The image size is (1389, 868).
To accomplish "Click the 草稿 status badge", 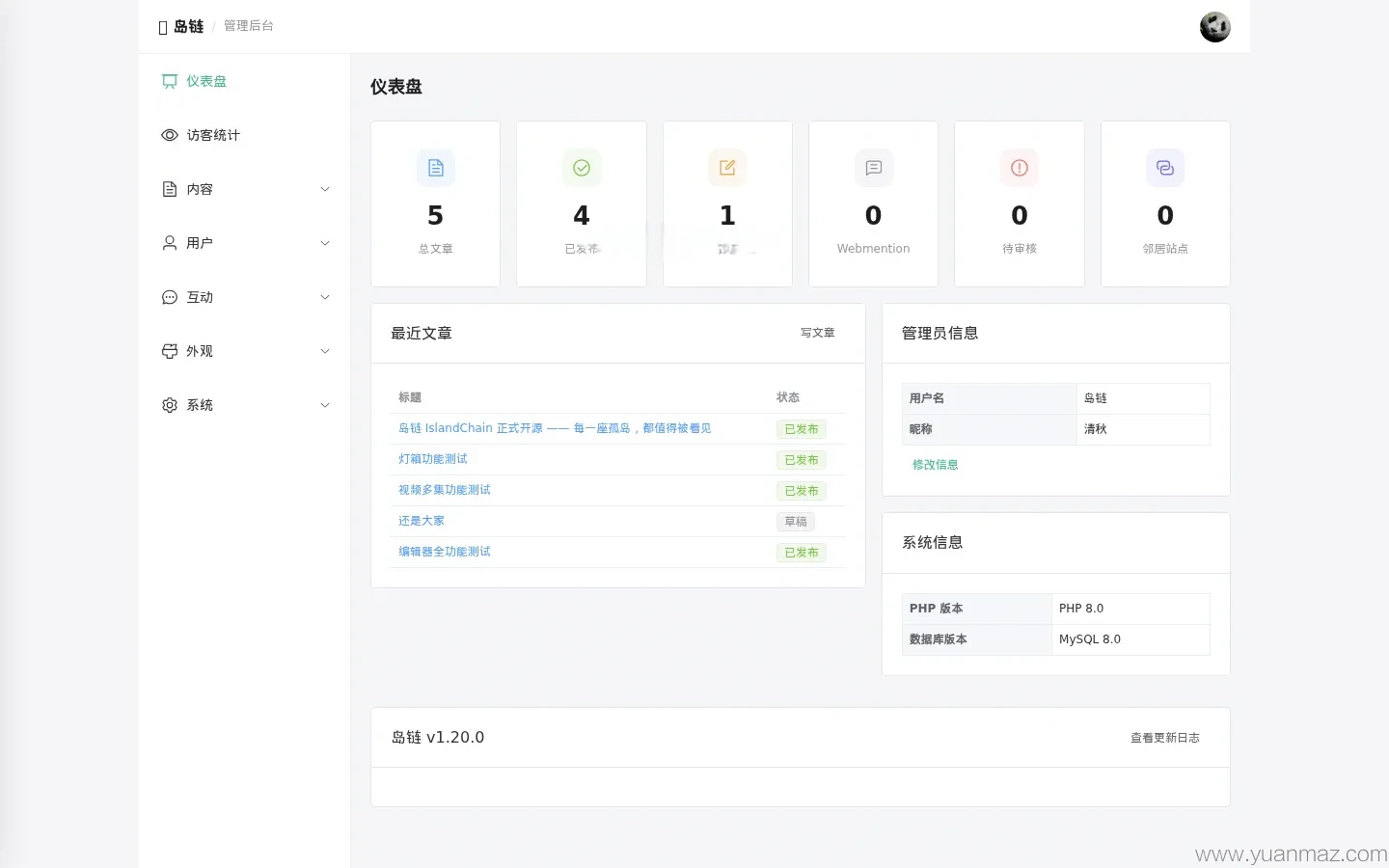I will 796,522.
